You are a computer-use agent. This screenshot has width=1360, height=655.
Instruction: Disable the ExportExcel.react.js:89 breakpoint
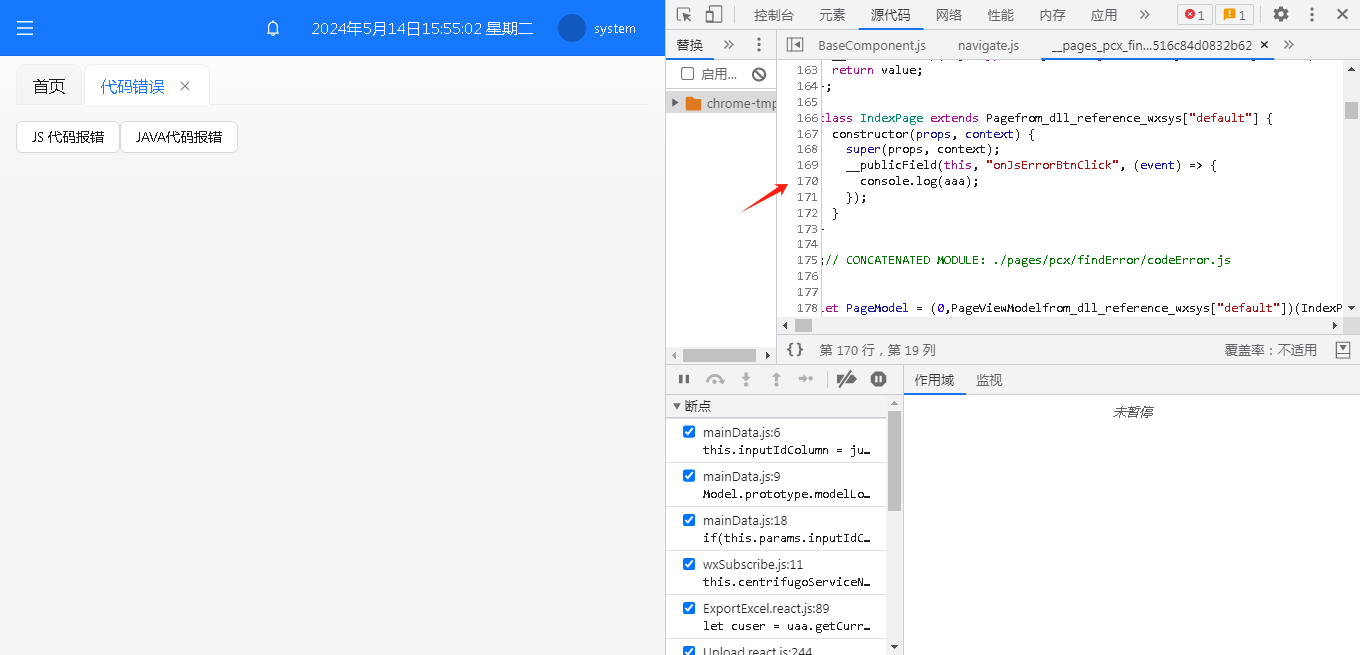[x=689, y=608]
